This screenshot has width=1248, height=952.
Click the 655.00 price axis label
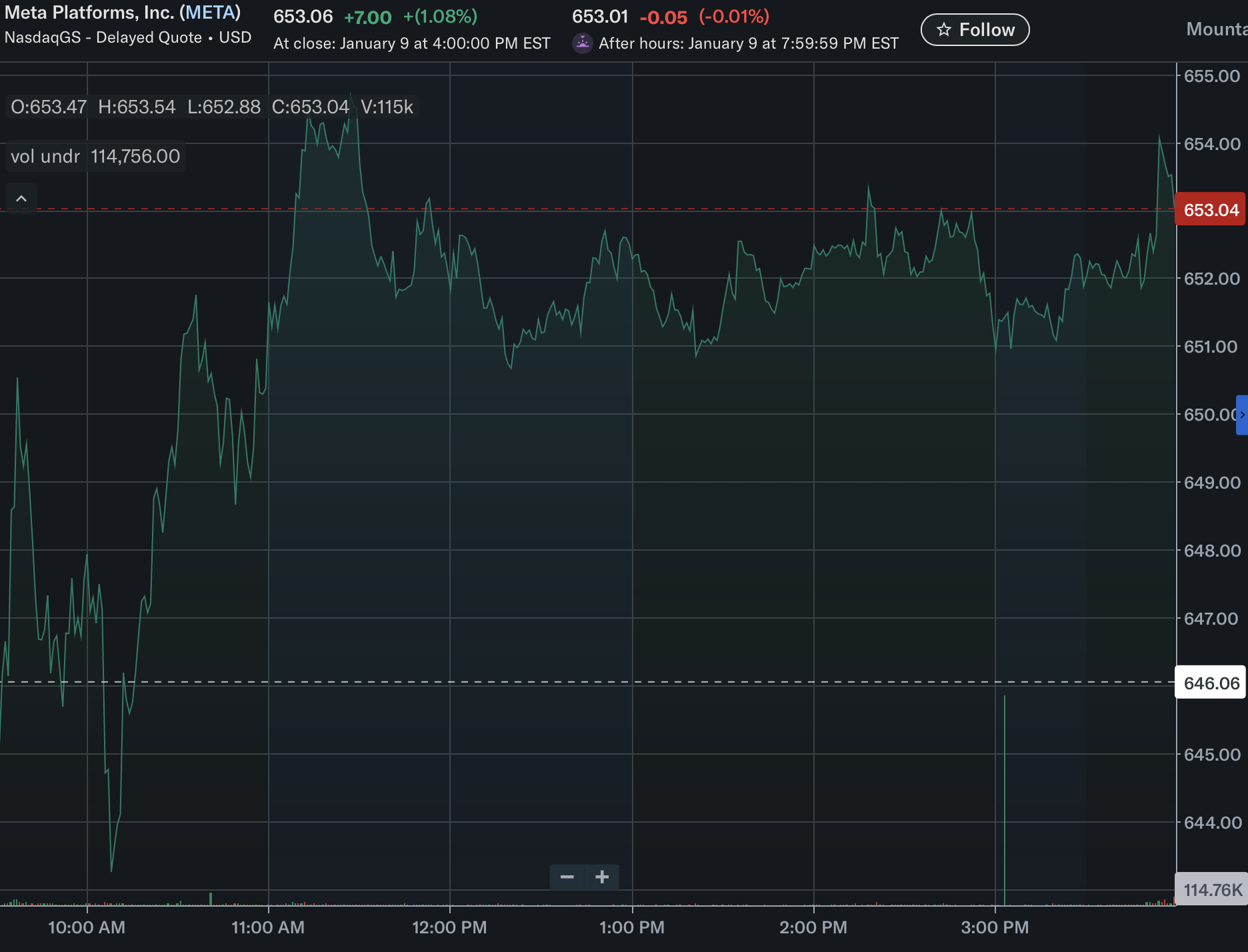tap(1211, 76)
